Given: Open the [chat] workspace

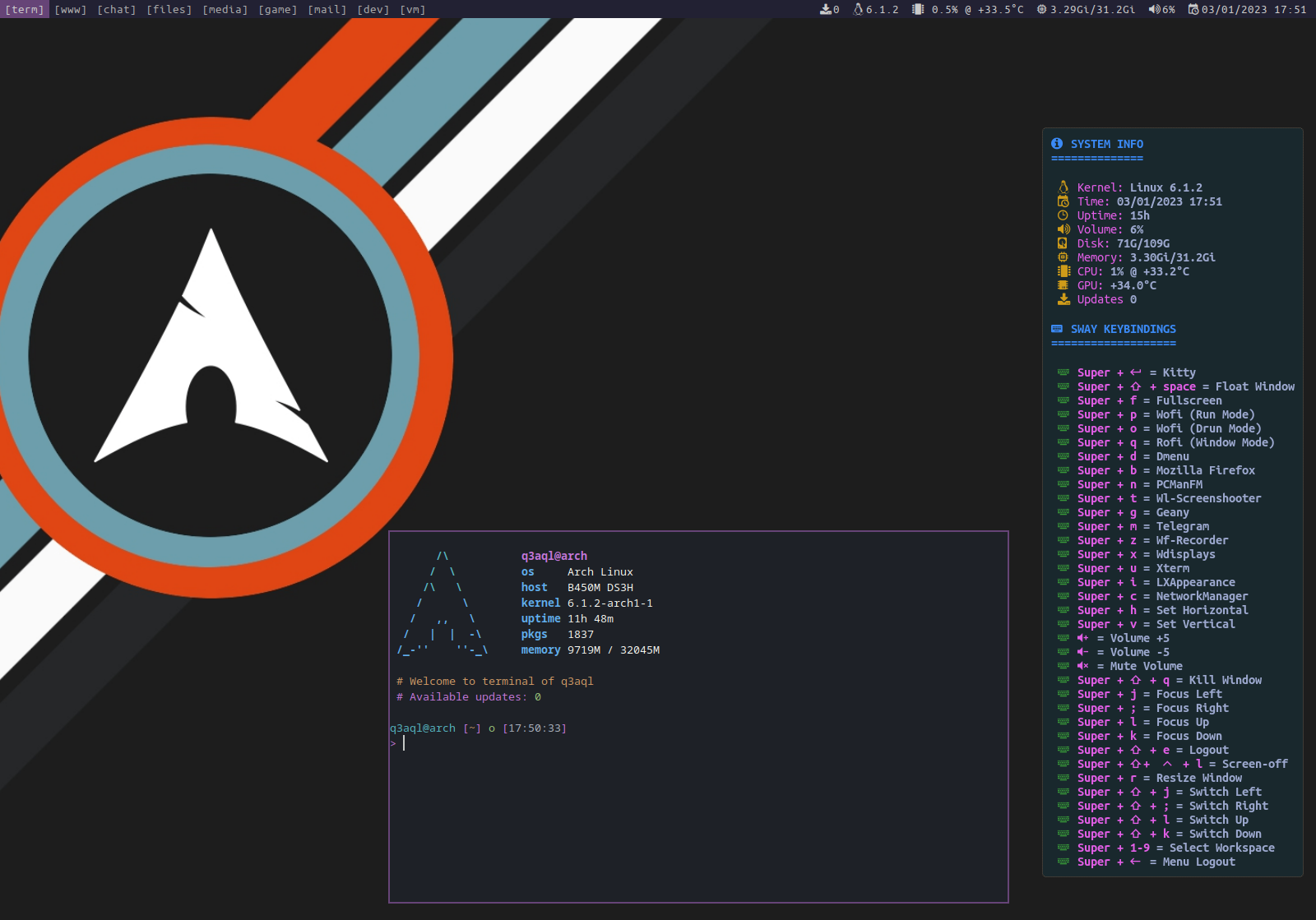Looking at the screenshot, I should pos(117,10).
